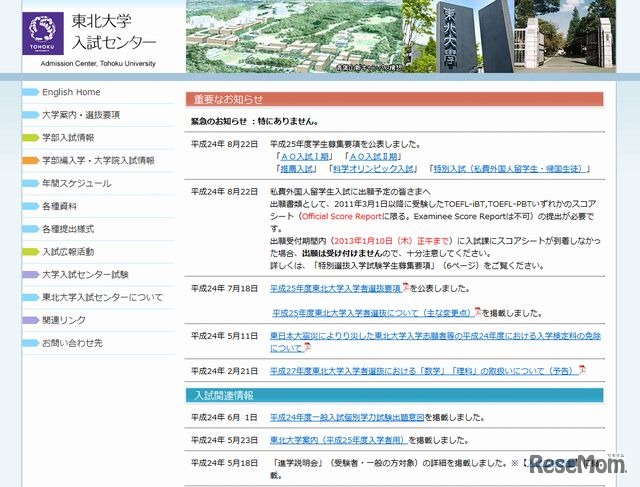Click purple arrow icon beside 大学入試センター試験
Screen dimensions: 640x487
click(x=31, y=275)
